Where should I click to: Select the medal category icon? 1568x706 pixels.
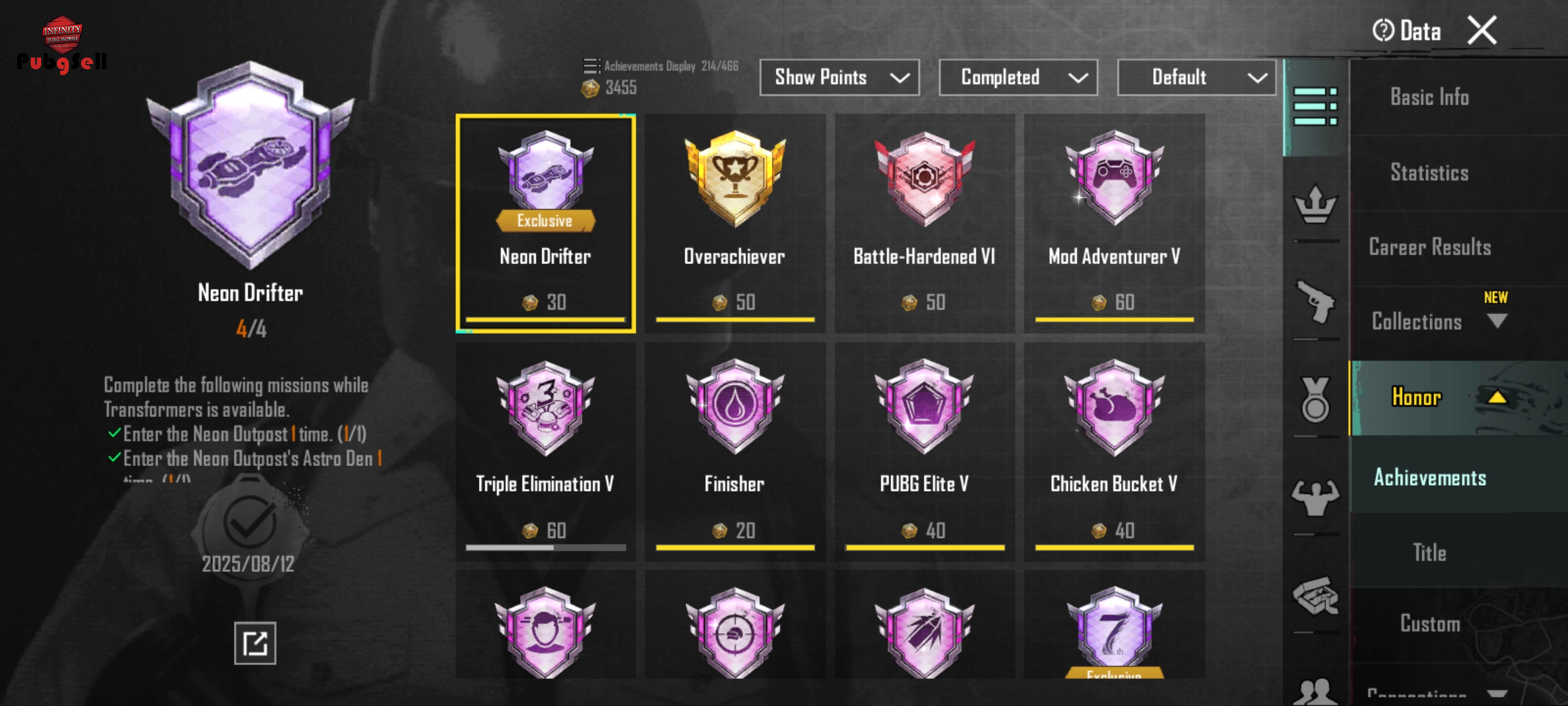(x=1315, y=399)
